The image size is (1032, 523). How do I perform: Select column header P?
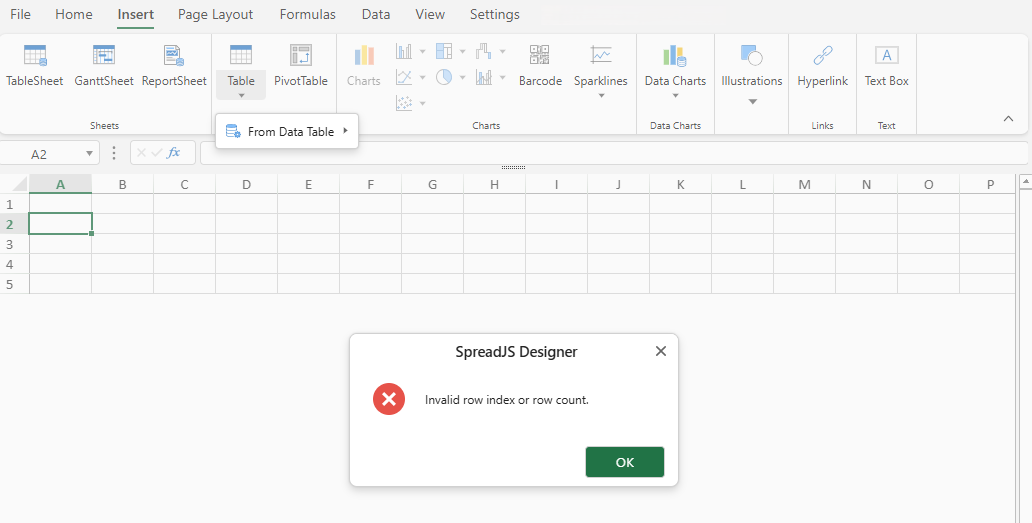tap(990, 184)
